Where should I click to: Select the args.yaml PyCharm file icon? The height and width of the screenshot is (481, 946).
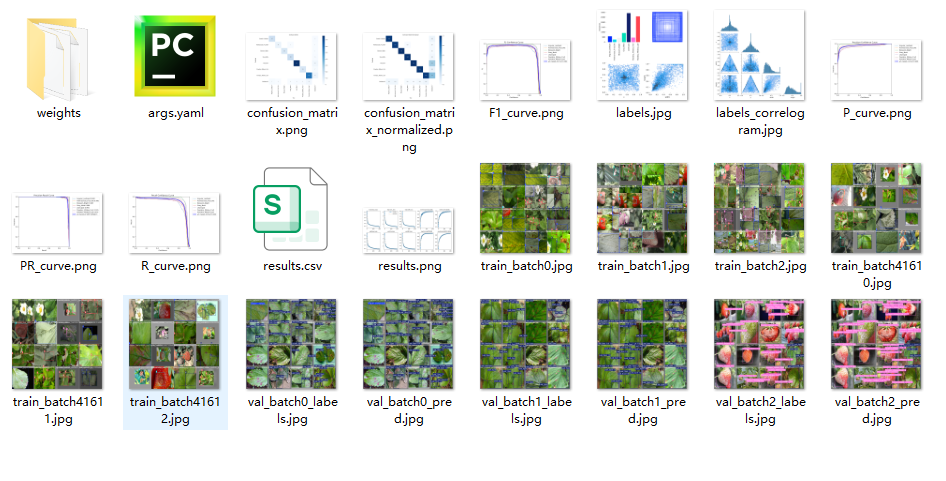tap(175, 56)
